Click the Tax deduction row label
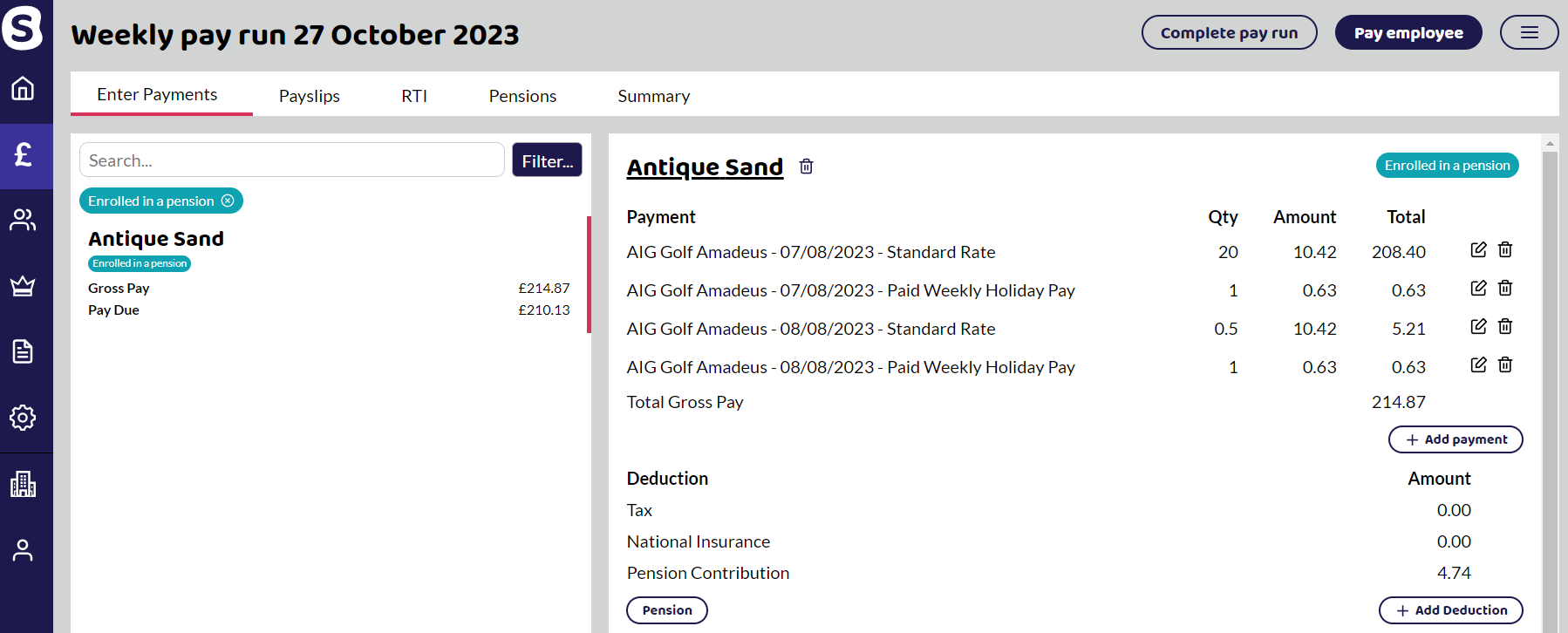1568x633 pixels. (639, 510)
